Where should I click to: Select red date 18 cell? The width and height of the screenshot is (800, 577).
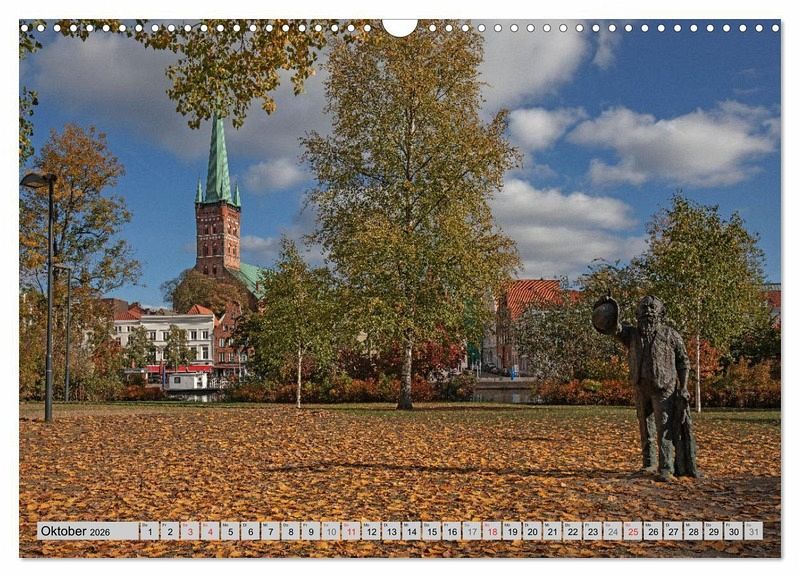click(492, 531)
